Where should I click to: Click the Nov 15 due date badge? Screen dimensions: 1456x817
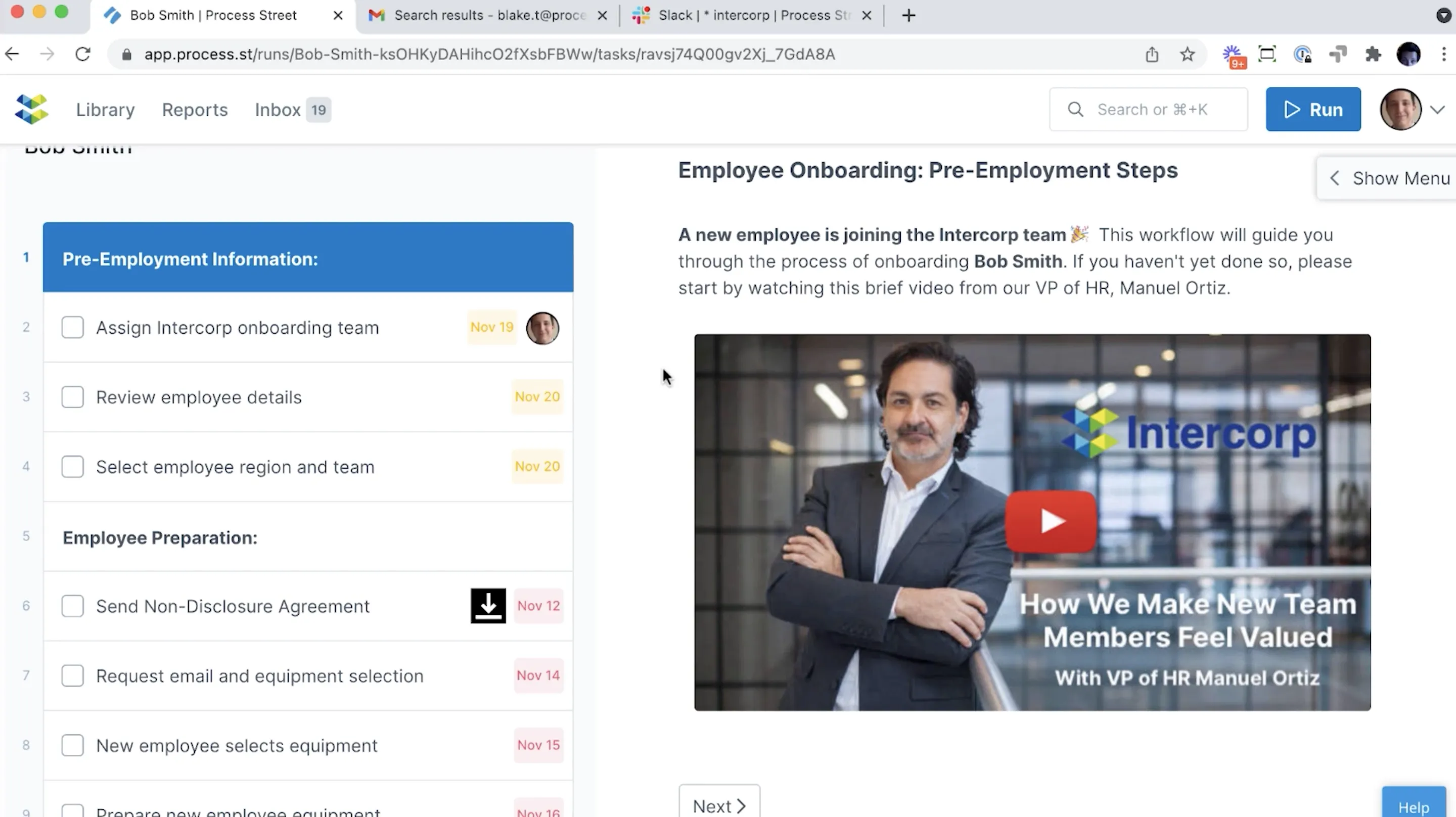tap(538, 745)
